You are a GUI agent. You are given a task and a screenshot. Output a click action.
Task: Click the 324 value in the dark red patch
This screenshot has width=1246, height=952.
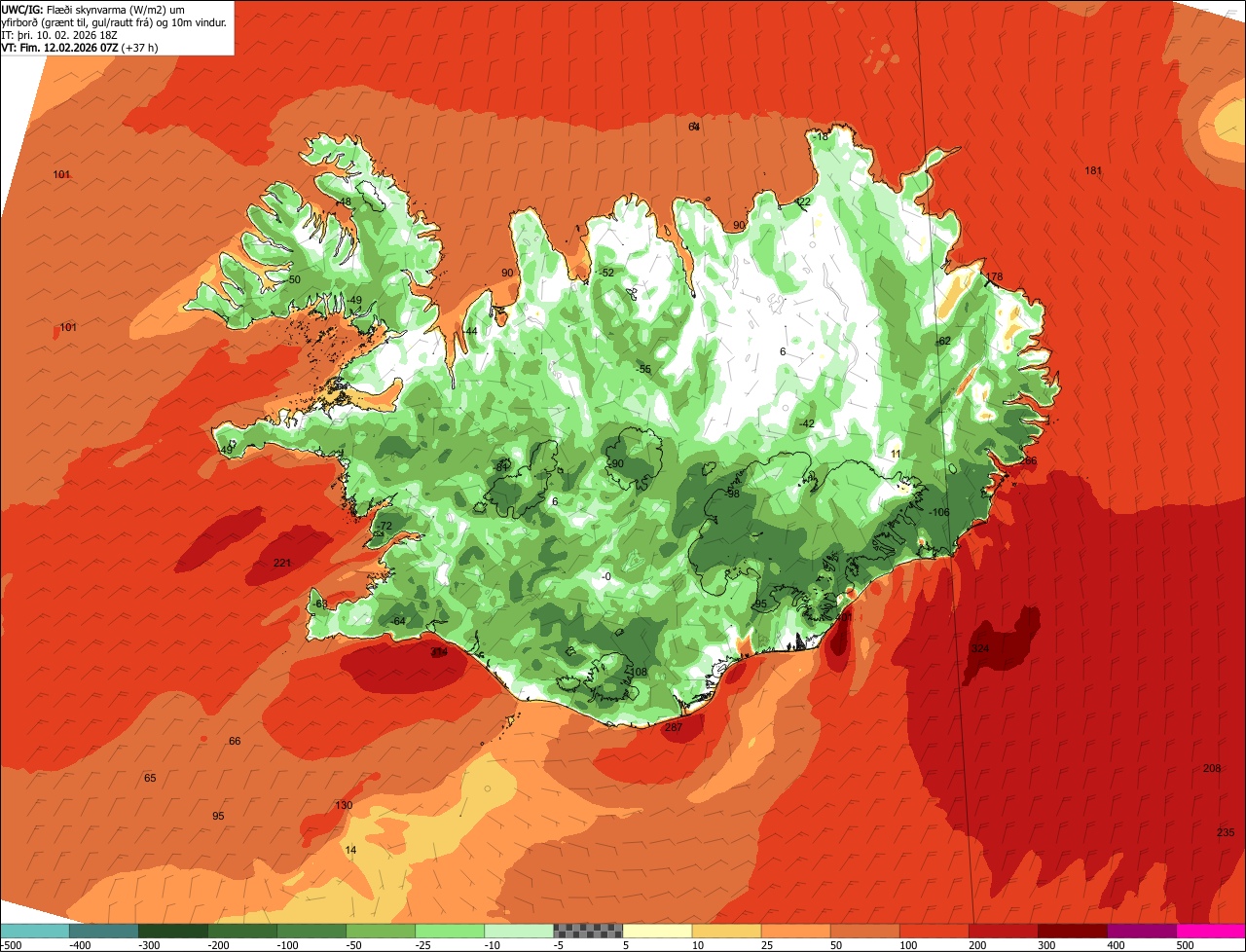(x=979, y=647)
